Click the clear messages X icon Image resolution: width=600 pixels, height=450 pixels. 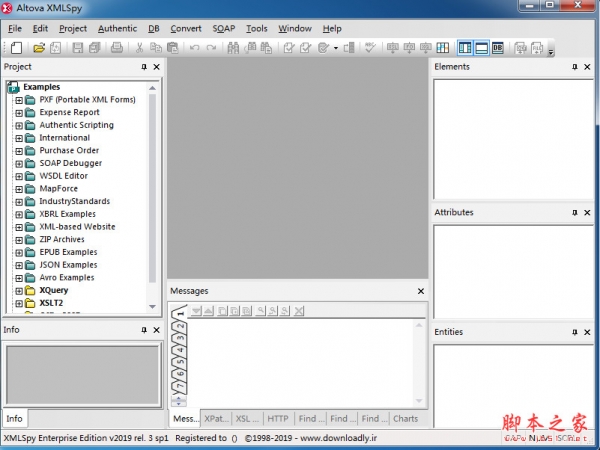point(298,312)
